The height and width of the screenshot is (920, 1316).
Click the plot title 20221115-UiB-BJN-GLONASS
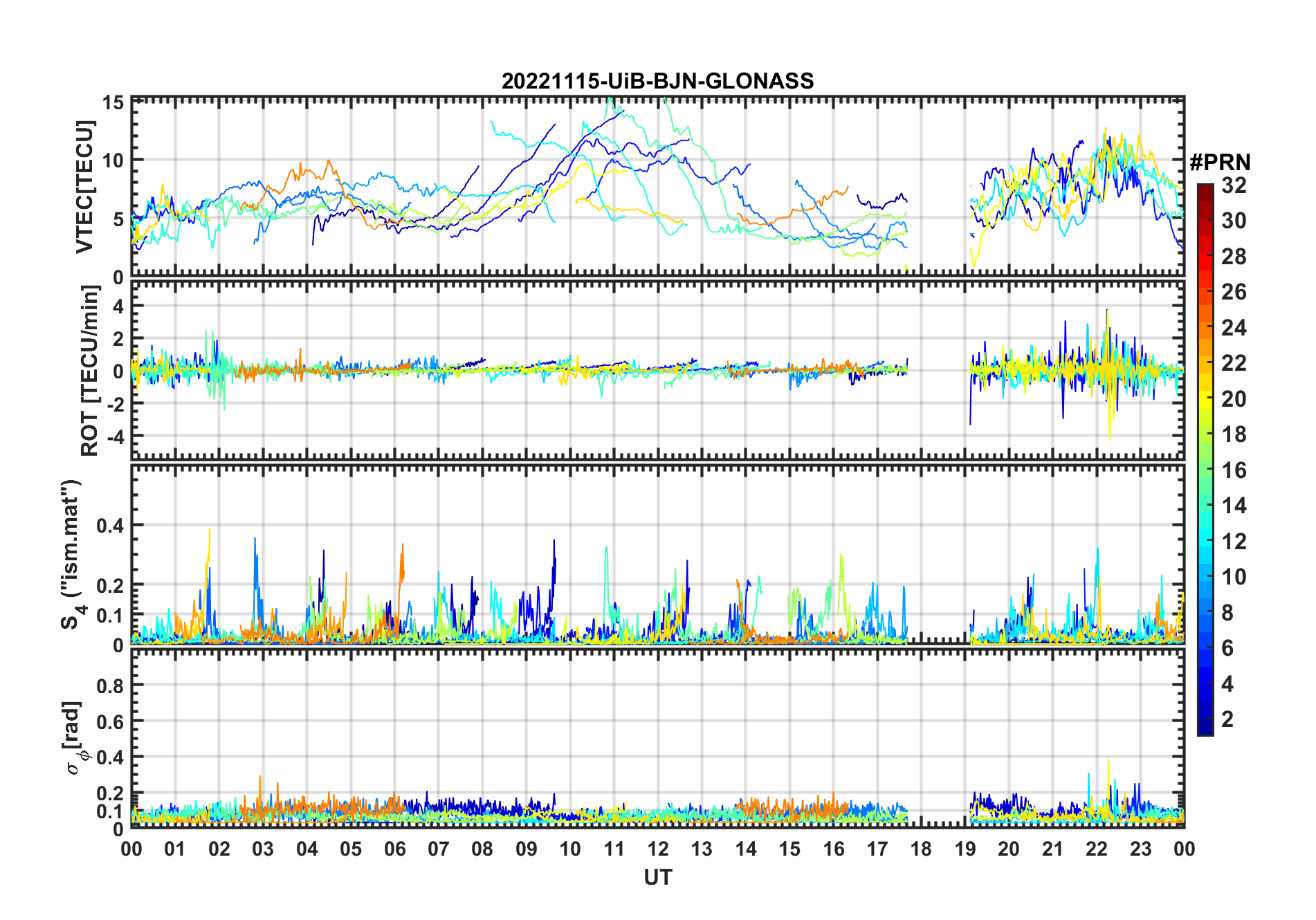657,81
